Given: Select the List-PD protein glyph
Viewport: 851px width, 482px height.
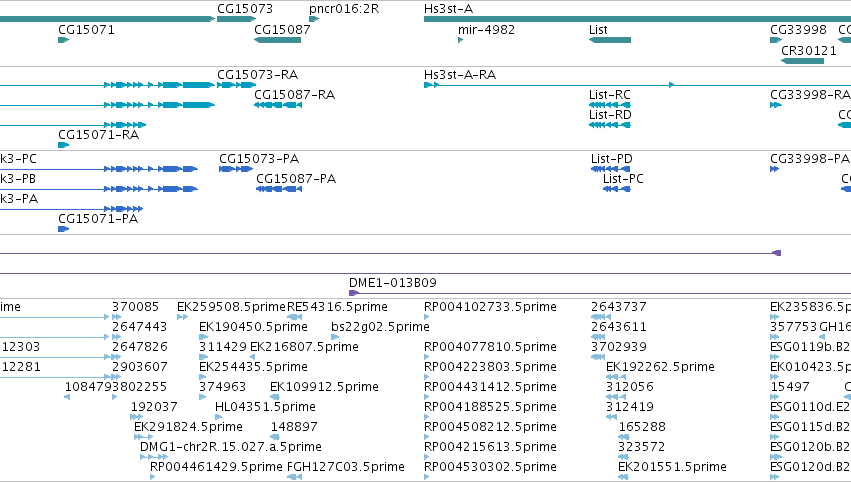Looking at the screenshot, I should coord(611,169).
